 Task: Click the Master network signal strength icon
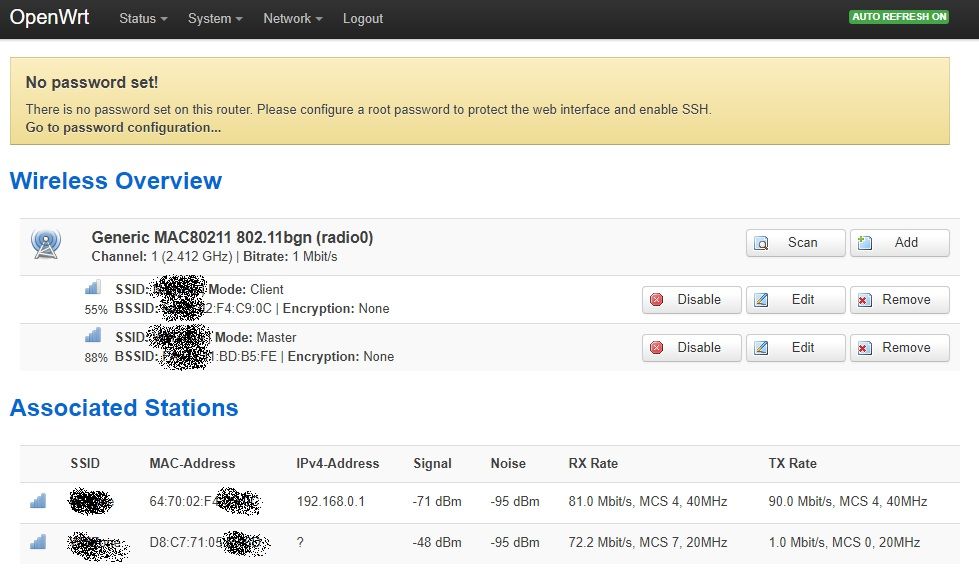(93, 337)
